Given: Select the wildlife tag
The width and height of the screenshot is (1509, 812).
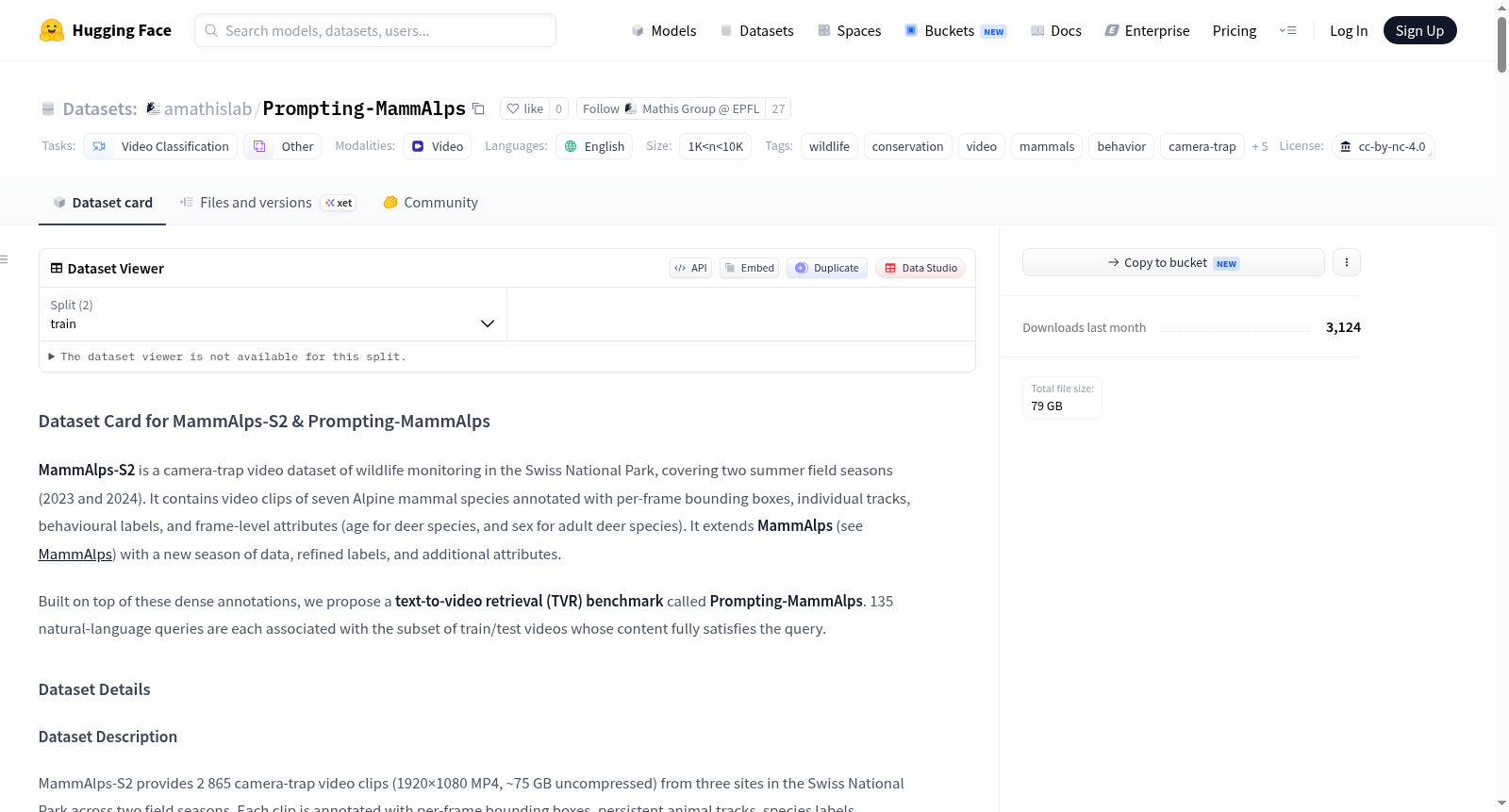Looking at the screenshot, I should point(829,146).
